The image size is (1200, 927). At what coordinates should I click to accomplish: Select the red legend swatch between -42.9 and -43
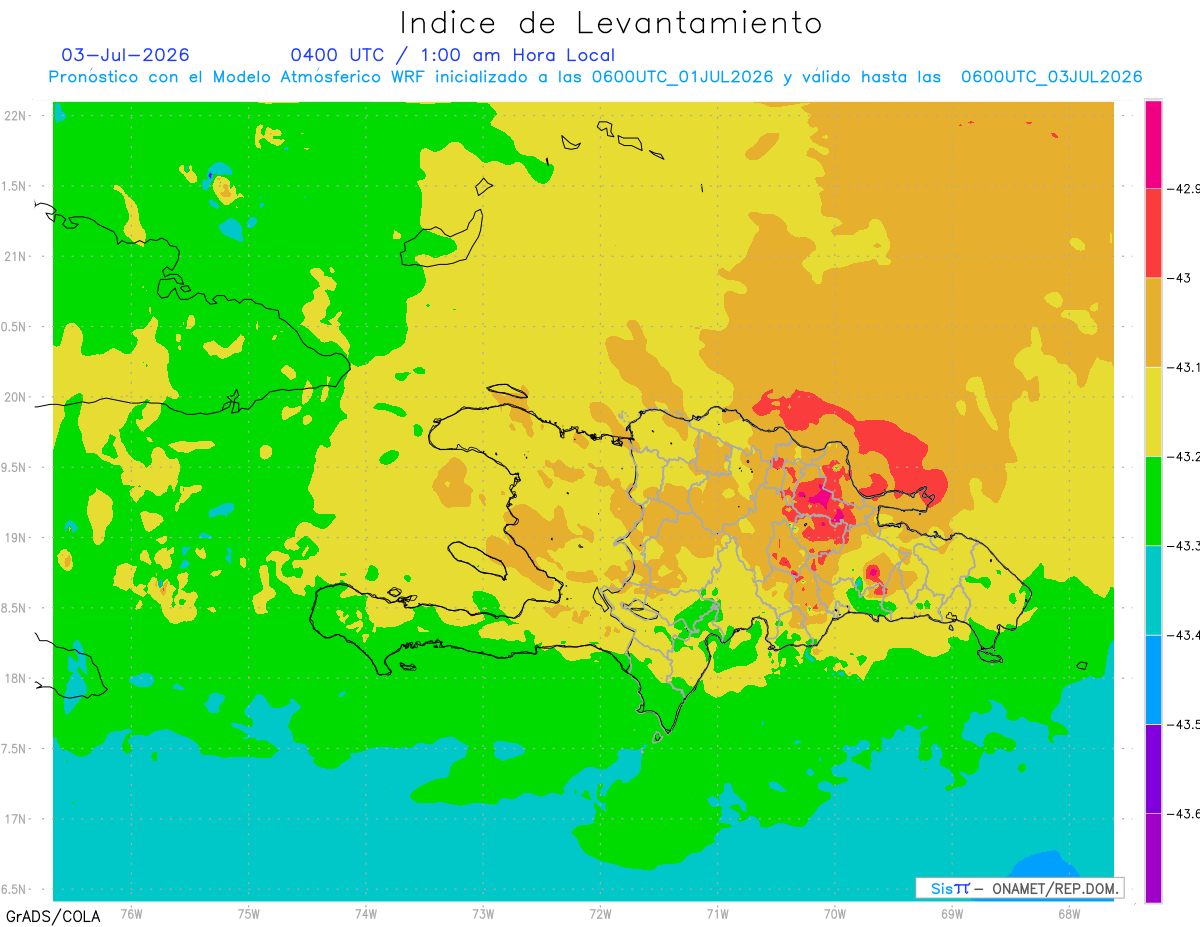1153,232
